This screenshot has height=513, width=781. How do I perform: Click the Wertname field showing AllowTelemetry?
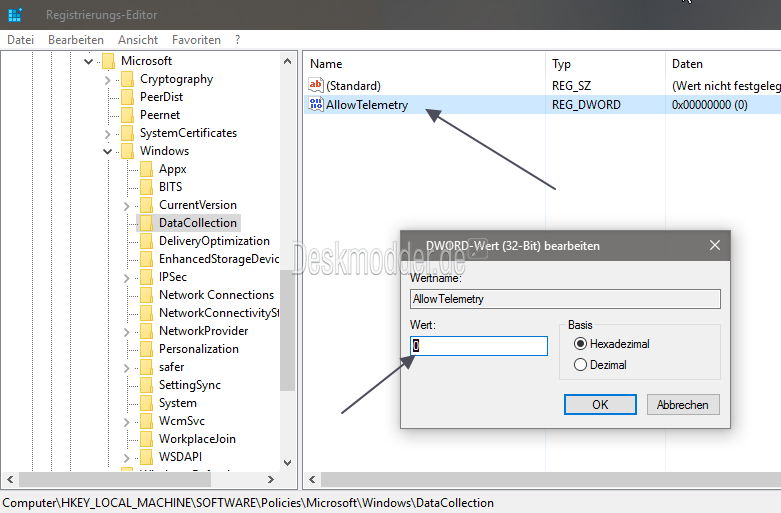(x=565, y=299)
